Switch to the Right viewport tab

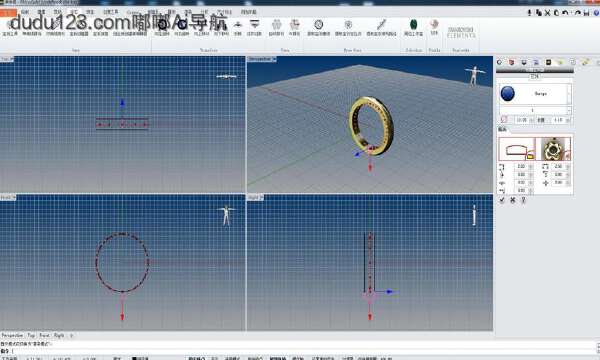point(59,335)
